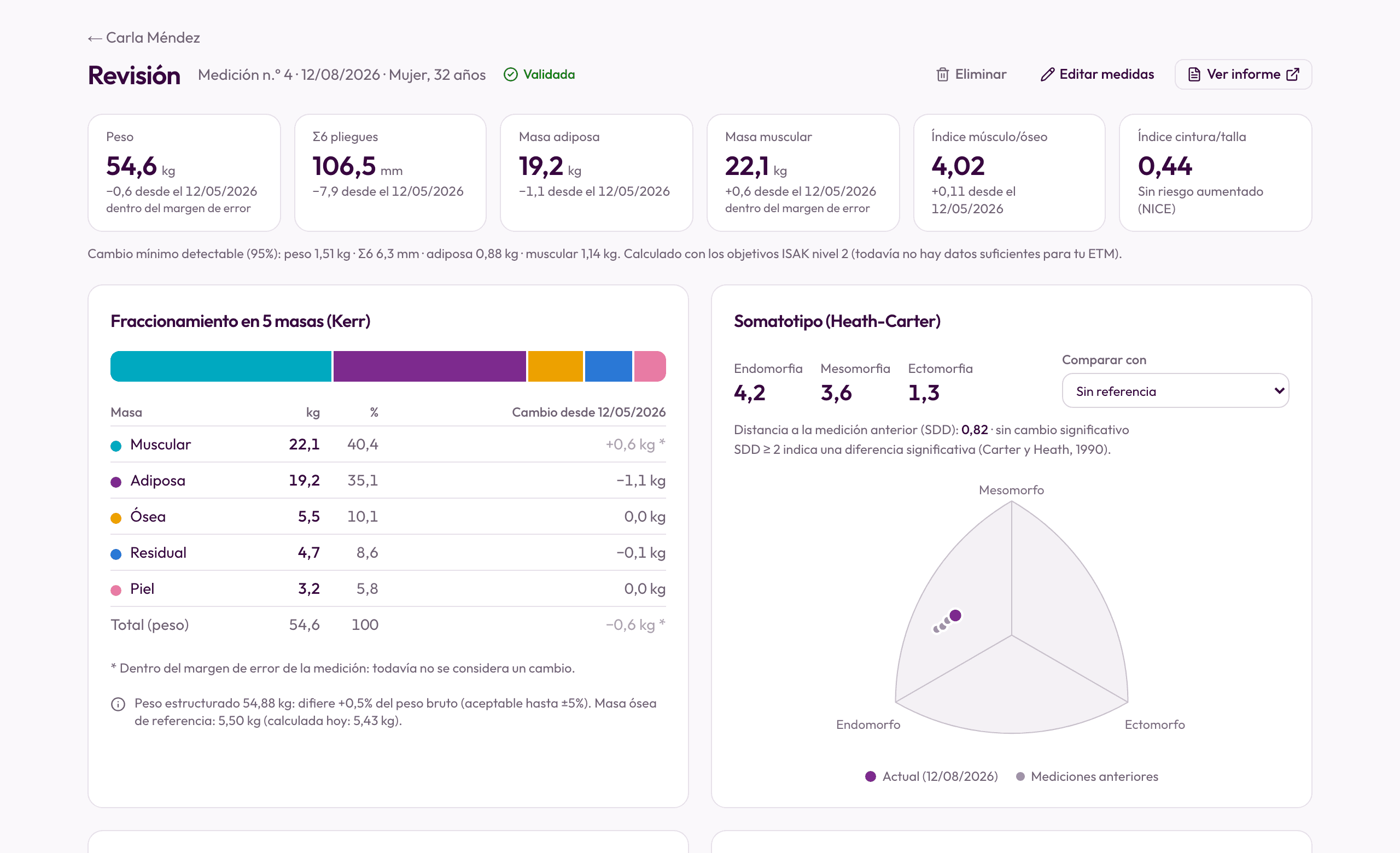The image size is (1400, 853).
Task: Click the 106,5 mm value in Σ6 pliegues card
Action: (x=358, y=166)
